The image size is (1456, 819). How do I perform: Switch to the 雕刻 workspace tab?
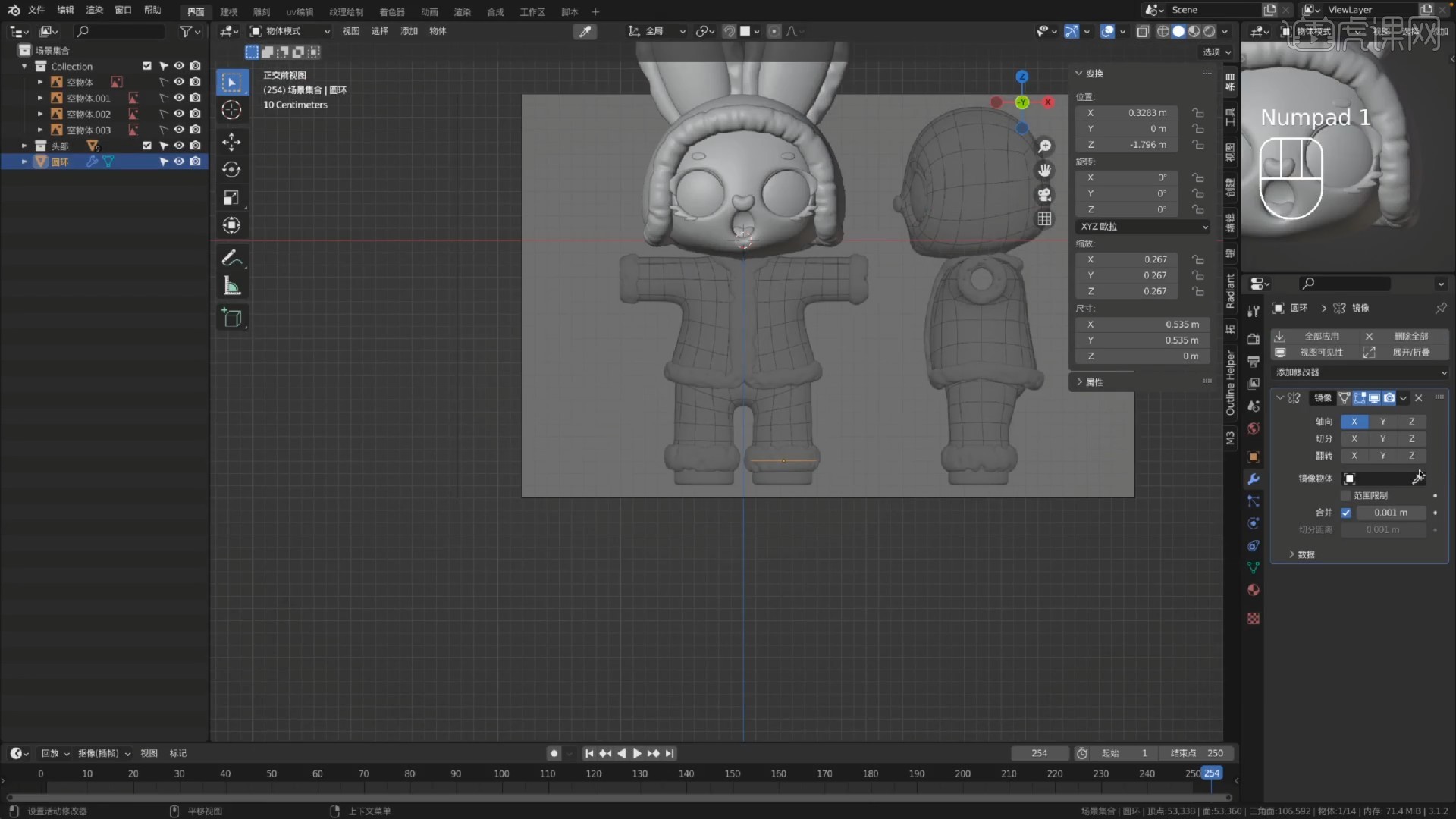pos(261,11)
